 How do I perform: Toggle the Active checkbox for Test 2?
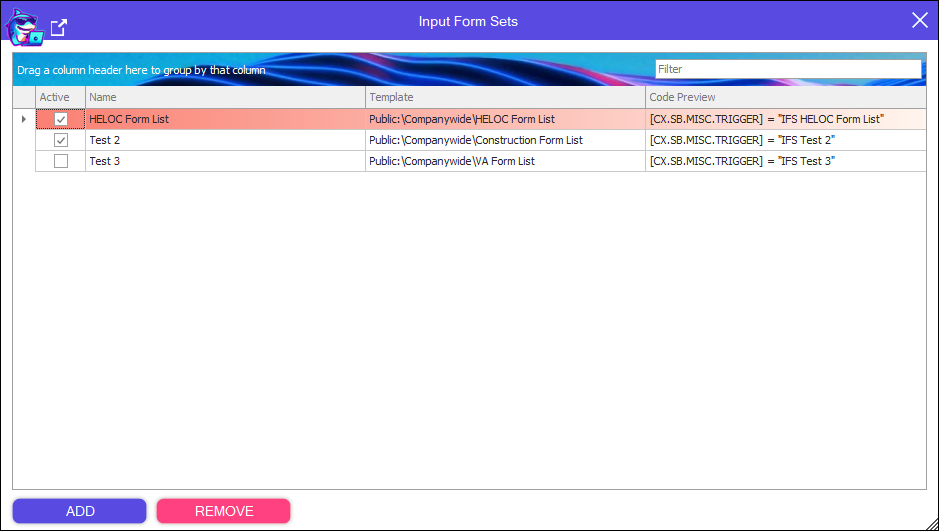tap(61, 140)
